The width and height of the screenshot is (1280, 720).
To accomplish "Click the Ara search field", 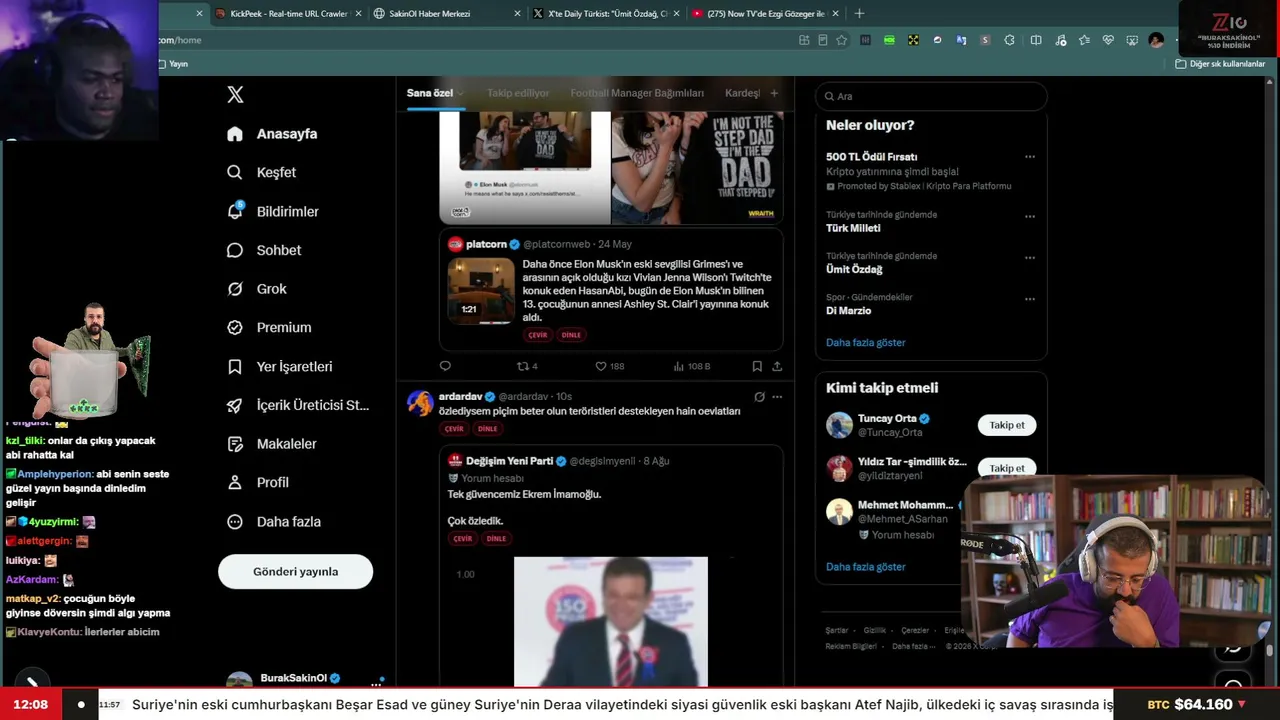I will click(931, 96).
